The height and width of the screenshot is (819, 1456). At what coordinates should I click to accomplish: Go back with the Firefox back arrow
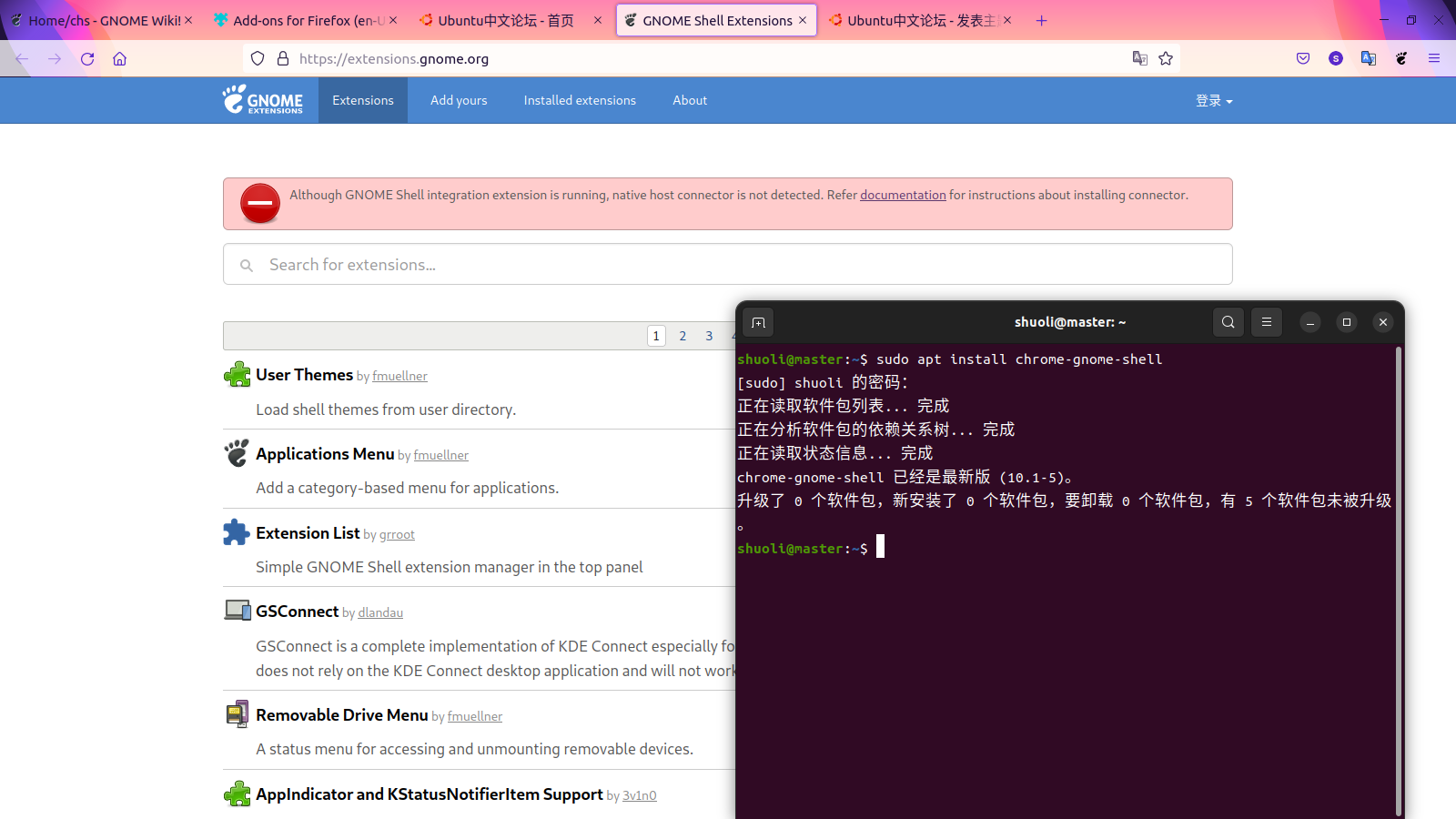22,58
